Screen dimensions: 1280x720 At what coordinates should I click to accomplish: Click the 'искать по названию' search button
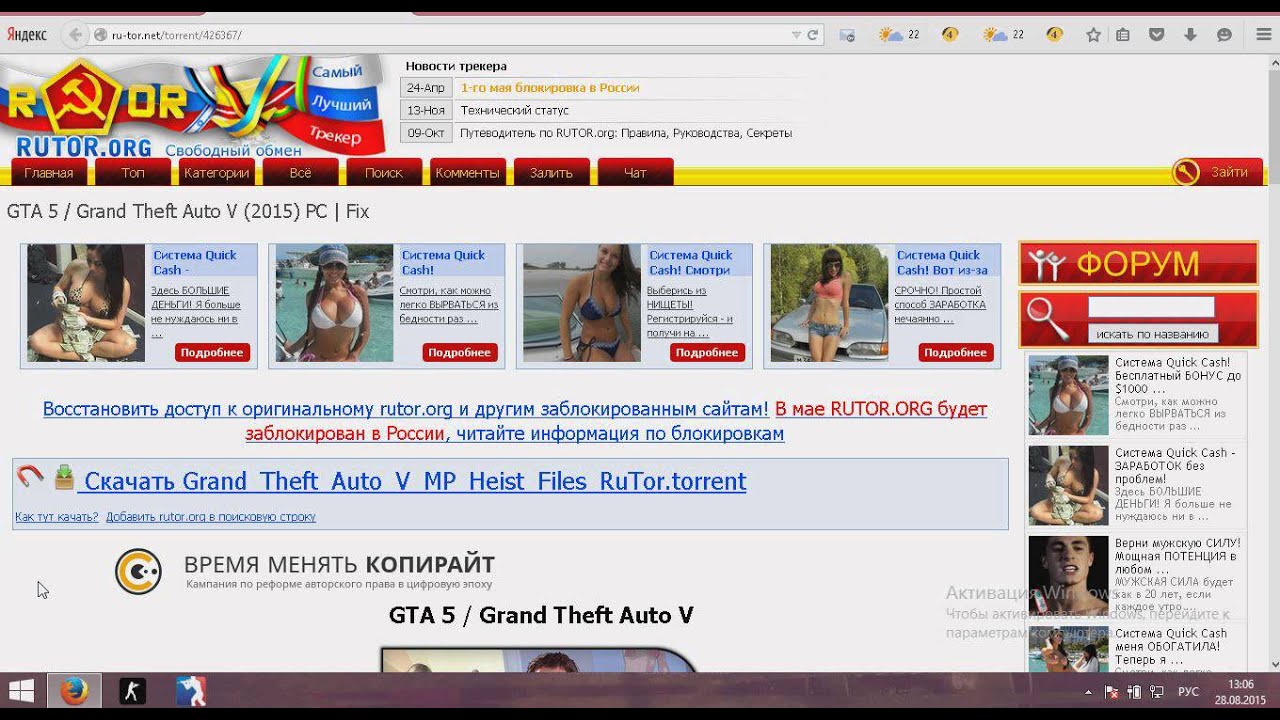coord(1152,334)
